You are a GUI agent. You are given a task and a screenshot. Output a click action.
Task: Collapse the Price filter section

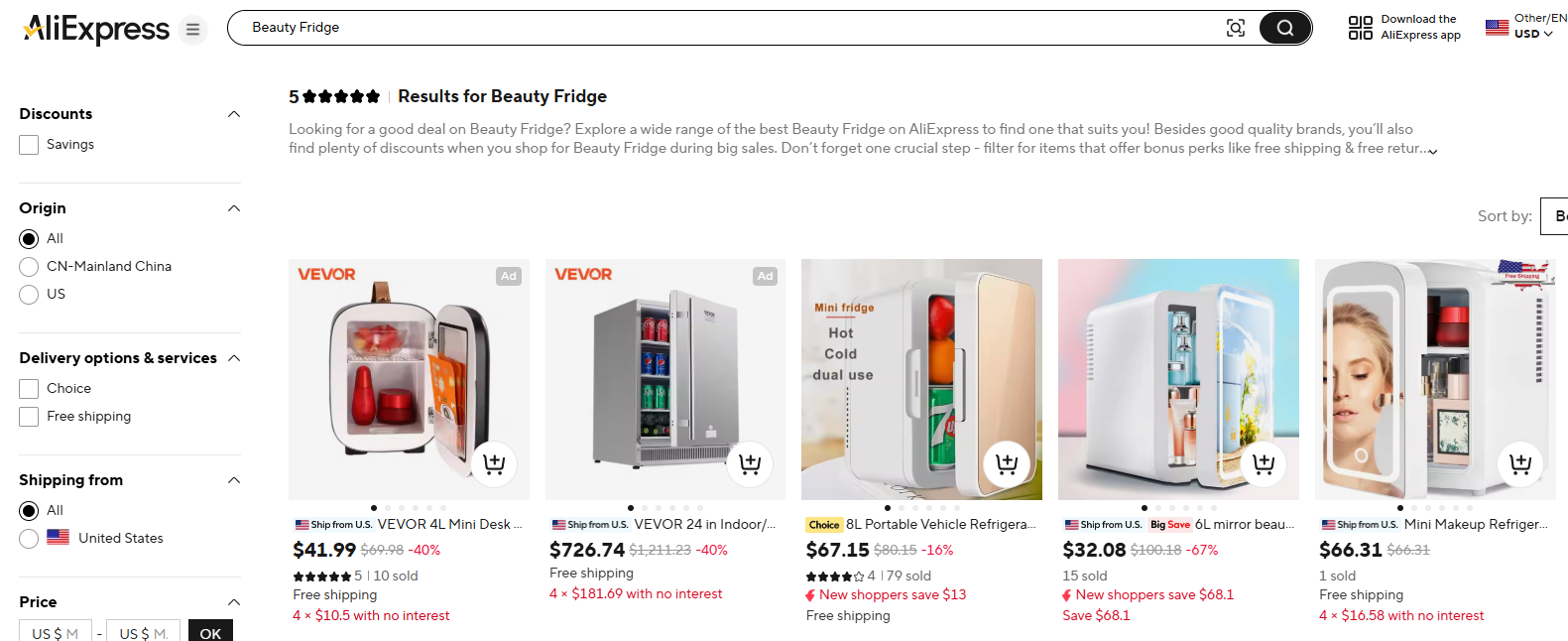tap(234, 602)
